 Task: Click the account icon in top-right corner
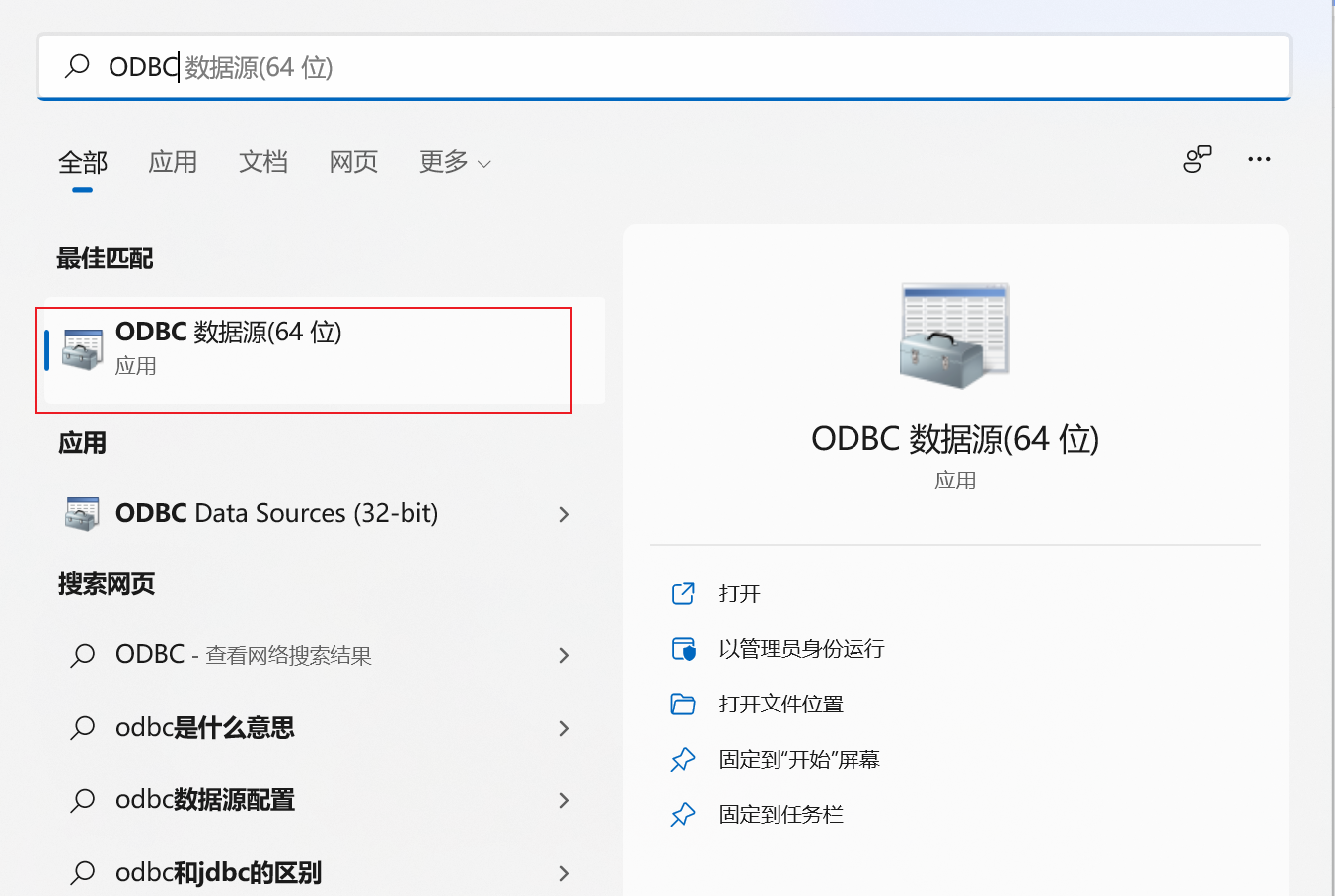click(1196, 158)
